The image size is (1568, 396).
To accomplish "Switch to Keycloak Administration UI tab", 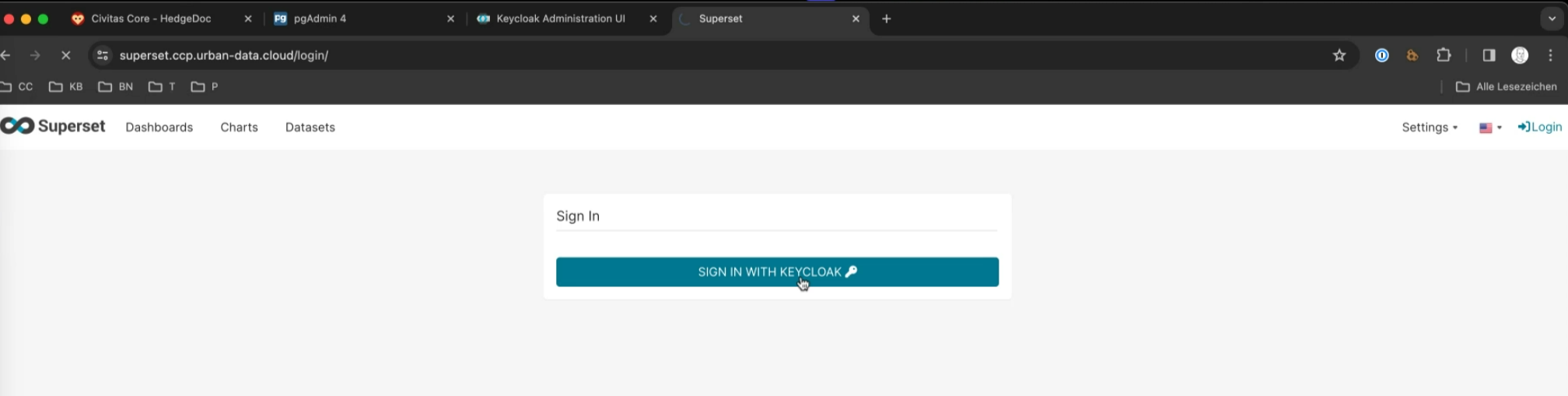I will tap(560, 19).
